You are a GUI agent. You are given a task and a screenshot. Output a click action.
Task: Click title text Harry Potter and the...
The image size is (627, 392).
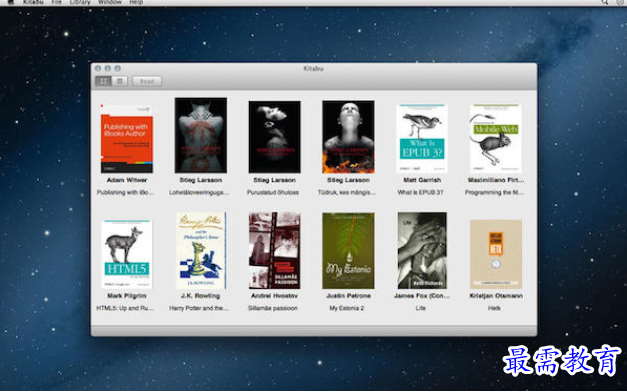[199, 308]
